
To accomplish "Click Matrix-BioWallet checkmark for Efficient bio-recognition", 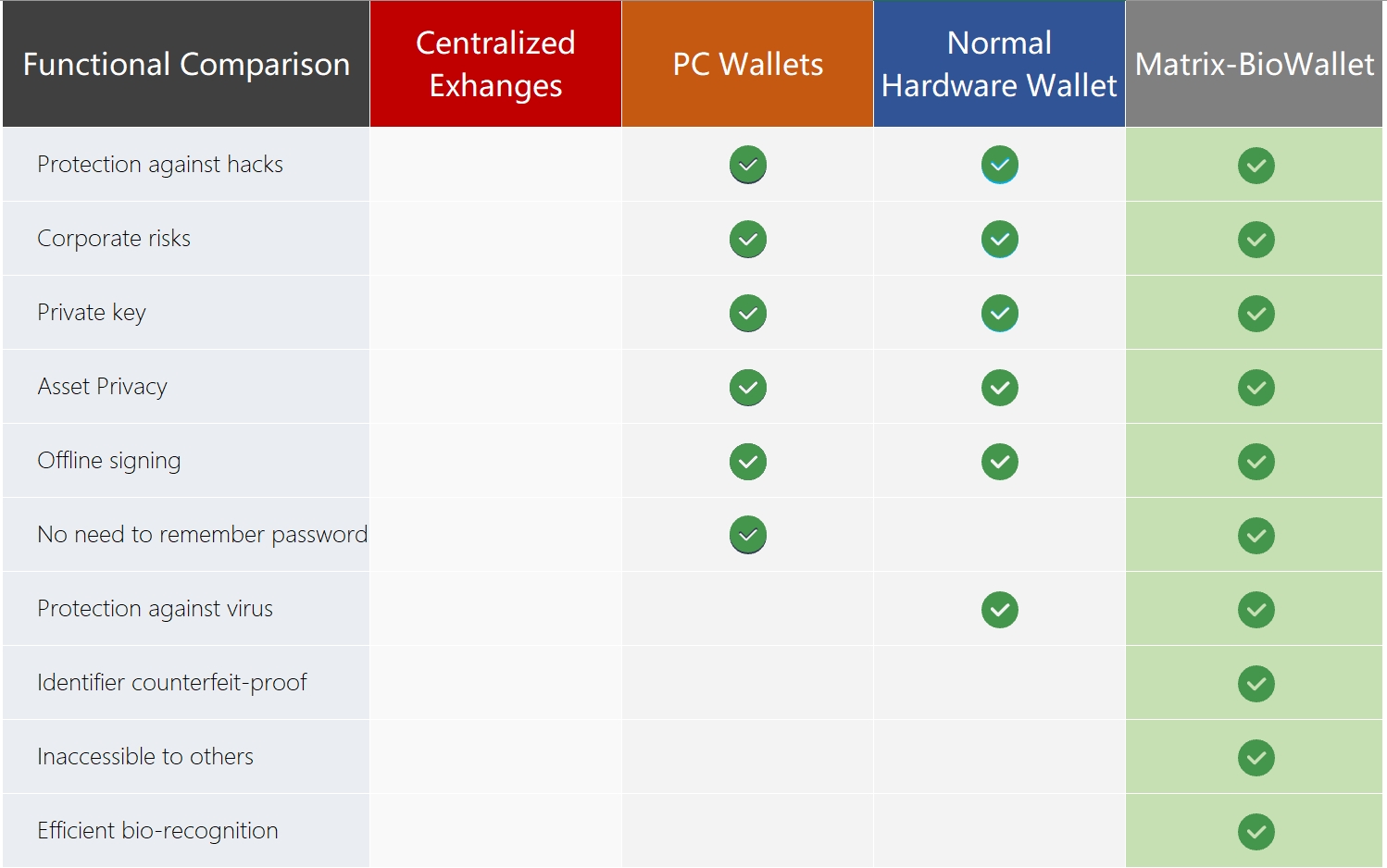I will point(1256,832).
